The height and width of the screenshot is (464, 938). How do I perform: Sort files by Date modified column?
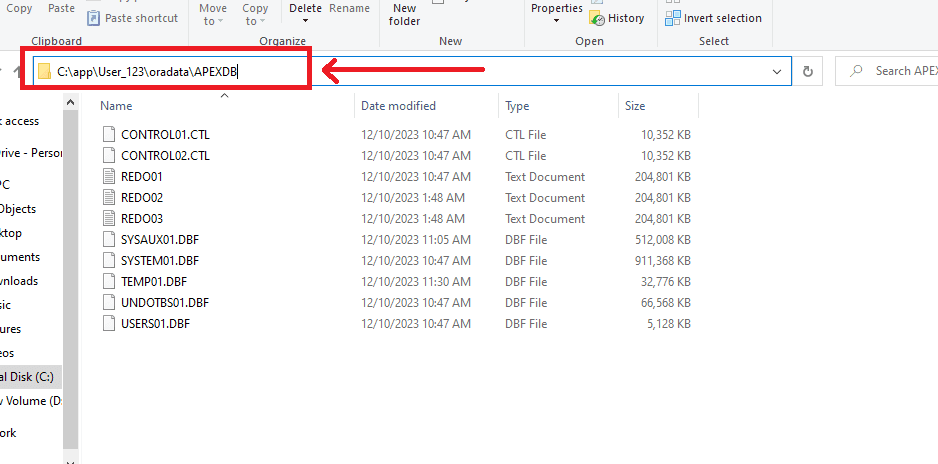(398, 106)
